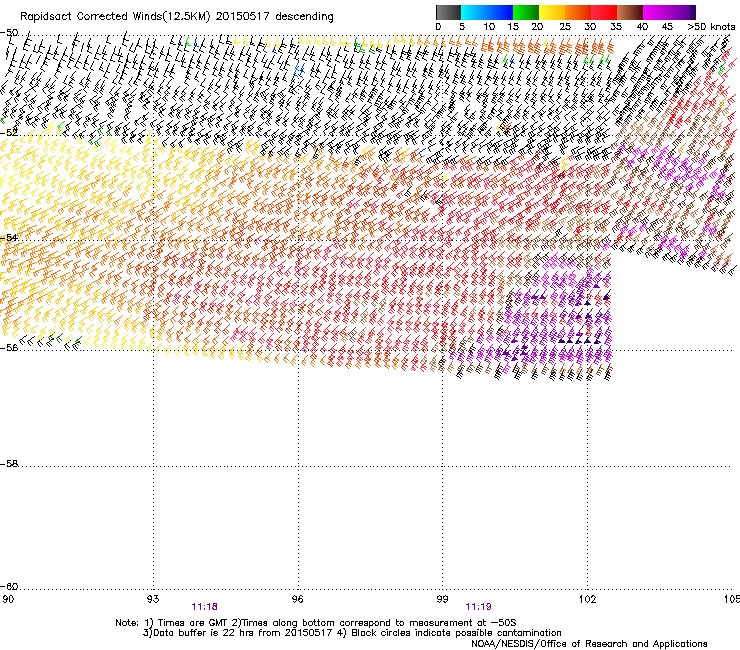Click the magenta 40–45 knots legend swatch
This screenshot has width=740, height=650.
point(656,12)
